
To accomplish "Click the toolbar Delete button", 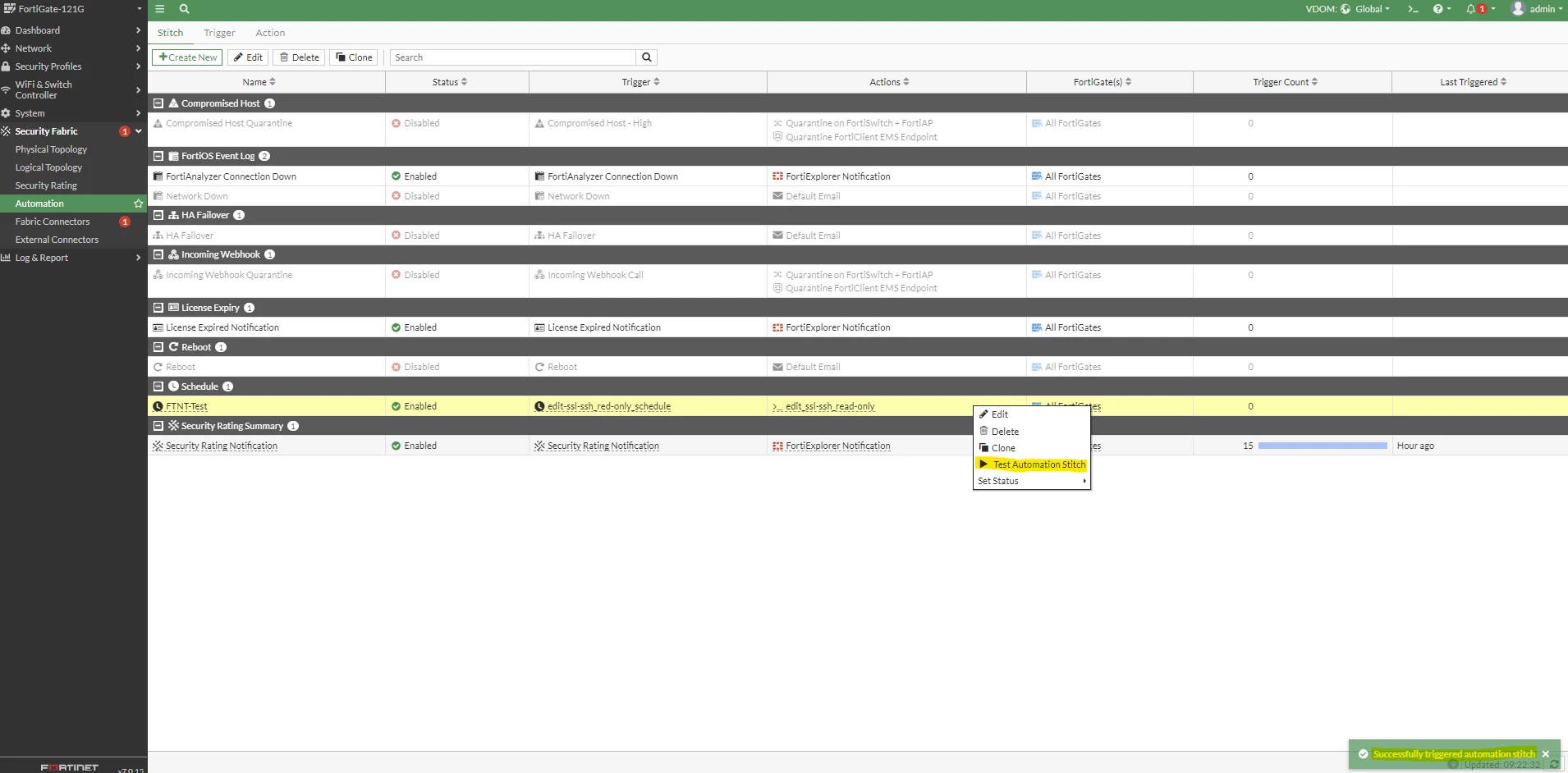I will 299,57.
